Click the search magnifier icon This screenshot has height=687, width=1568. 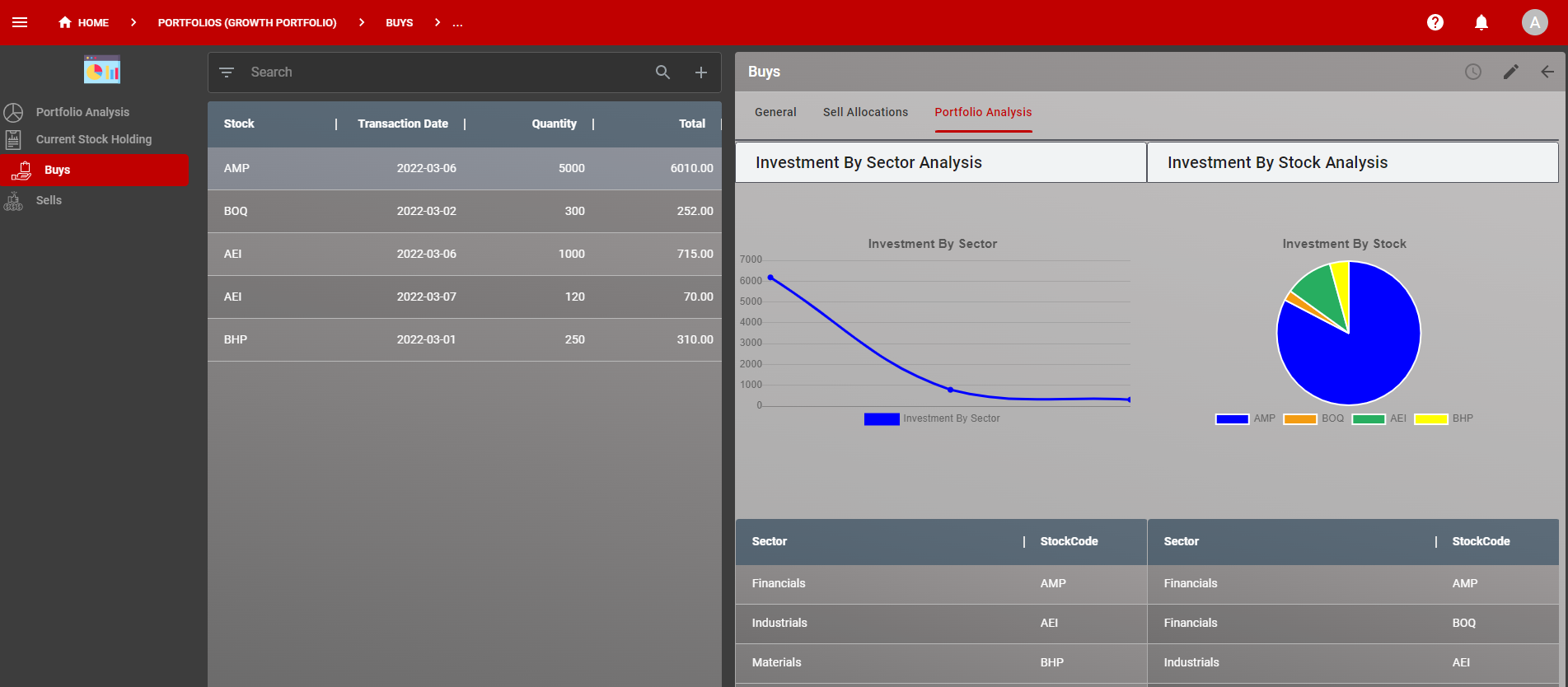(x=662, y=72)
